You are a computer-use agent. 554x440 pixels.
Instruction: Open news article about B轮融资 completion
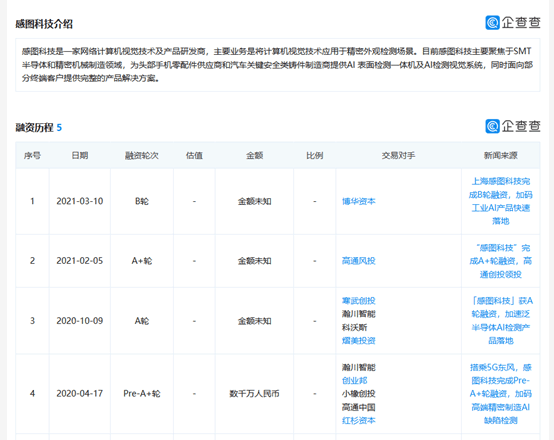[501, 201]
